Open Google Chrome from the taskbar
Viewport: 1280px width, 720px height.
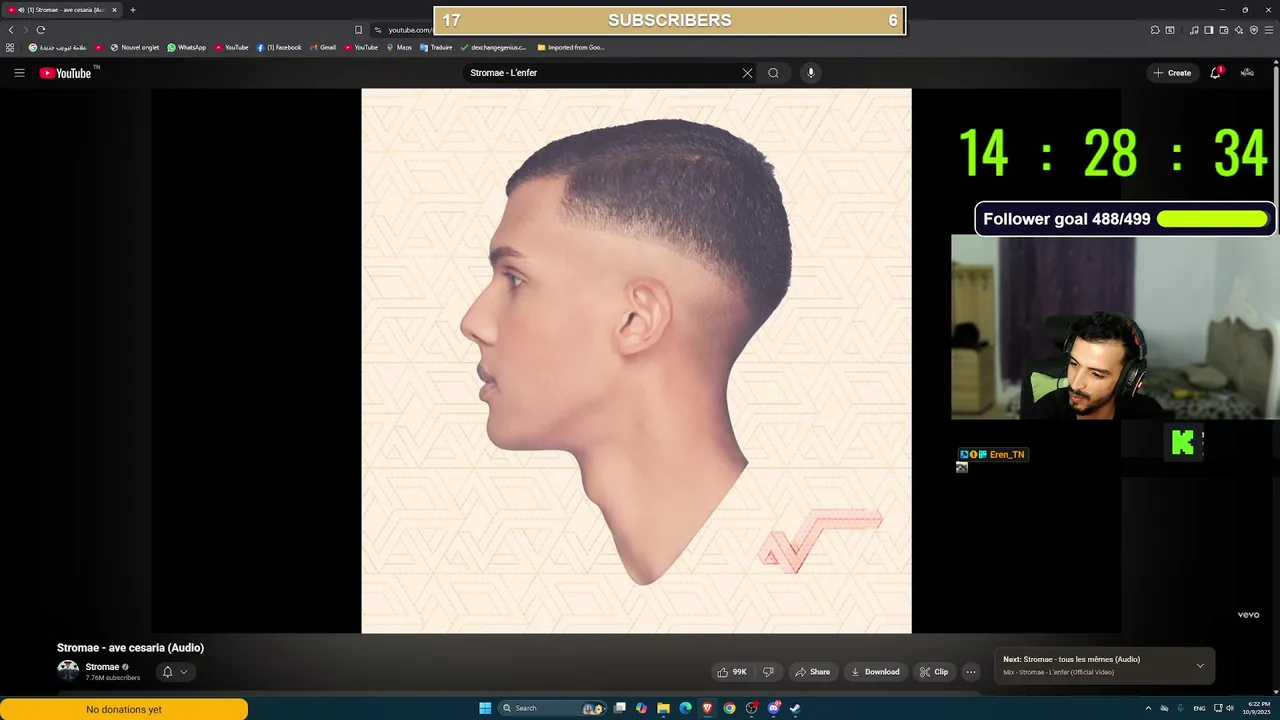[x=729, y=708]
